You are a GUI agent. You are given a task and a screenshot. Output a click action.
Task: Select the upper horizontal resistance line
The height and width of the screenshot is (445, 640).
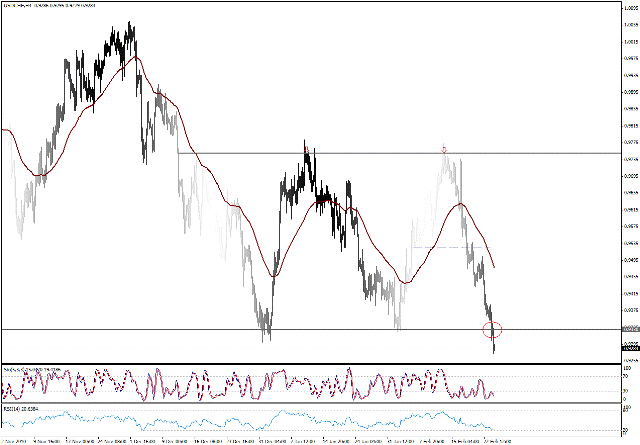pos(250,153)
